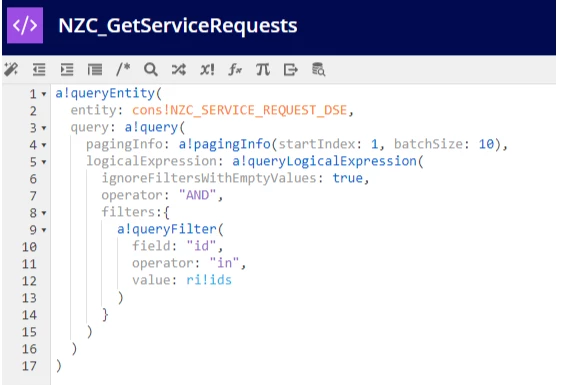This screenshot has height=385, width=561.
Task: Click the shuffle arrows toolbar icon
Action: tap(179, 69)
